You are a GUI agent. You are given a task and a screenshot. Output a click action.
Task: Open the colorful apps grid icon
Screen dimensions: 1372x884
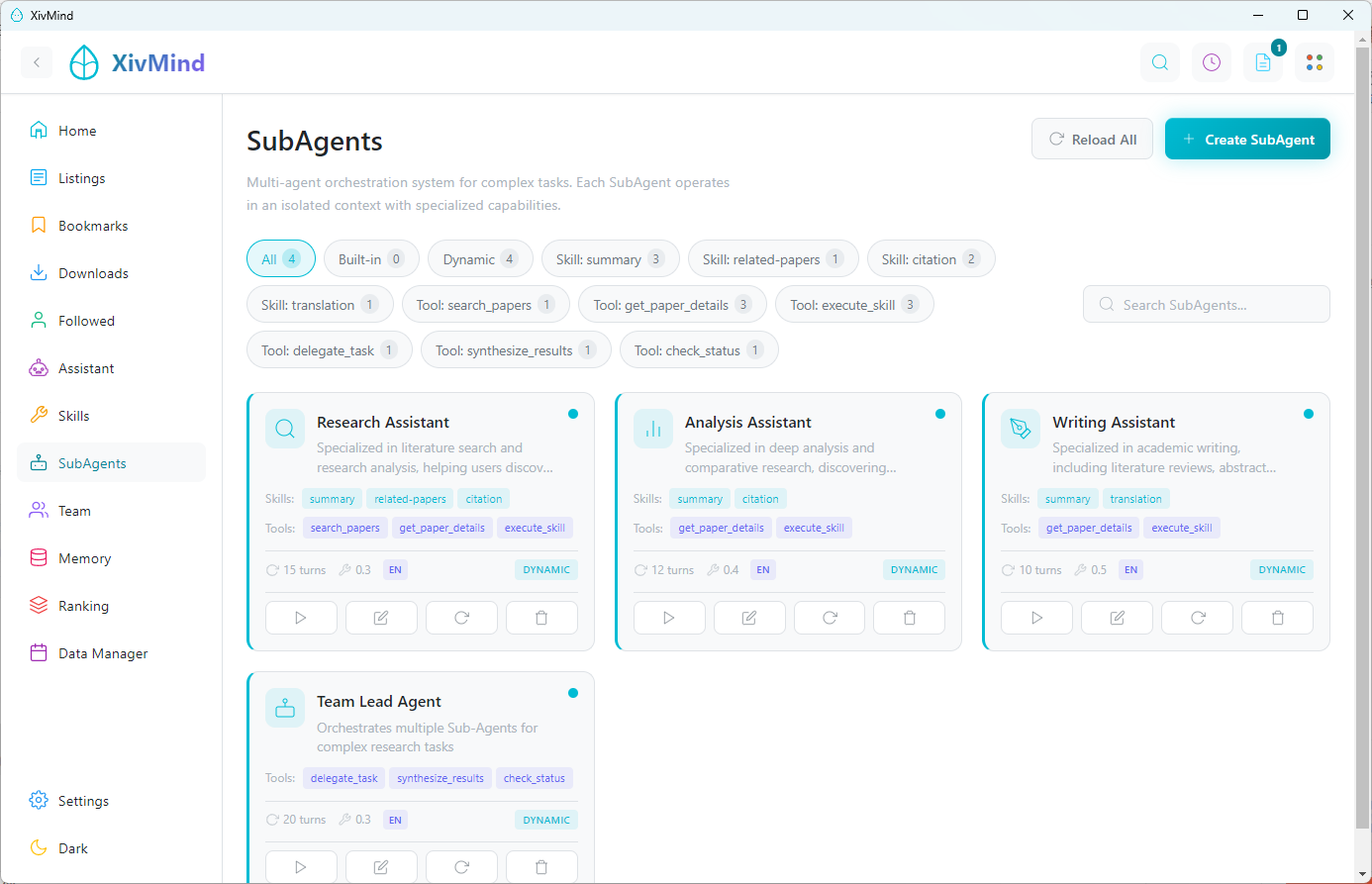(1315, 62)
